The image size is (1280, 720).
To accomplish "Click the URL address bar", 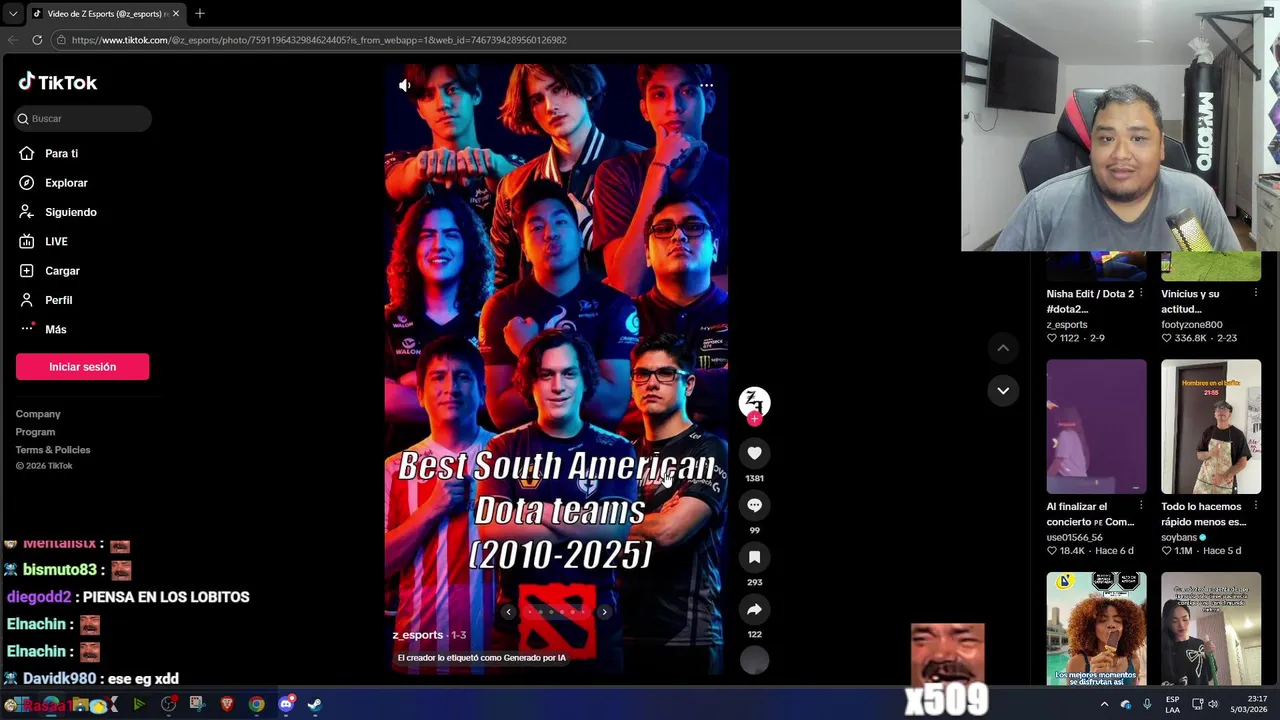I will pos(505,40).
